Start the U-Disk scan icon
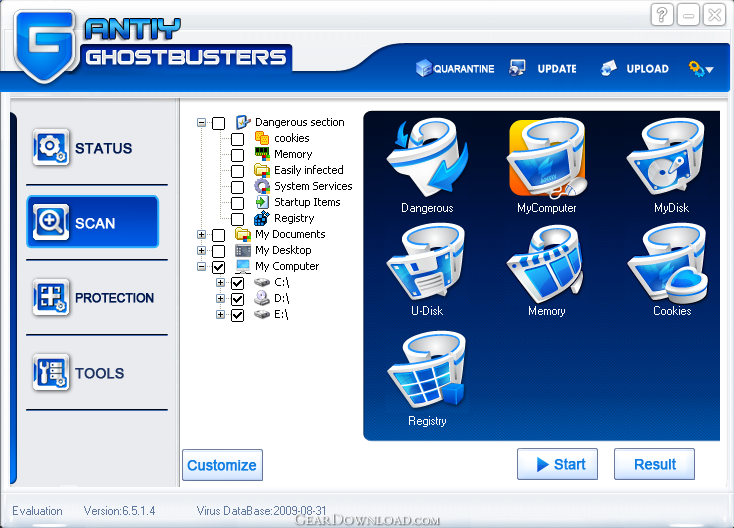Image resolution: width=734 pixels, height=528 pixels. tap(427, 263)
